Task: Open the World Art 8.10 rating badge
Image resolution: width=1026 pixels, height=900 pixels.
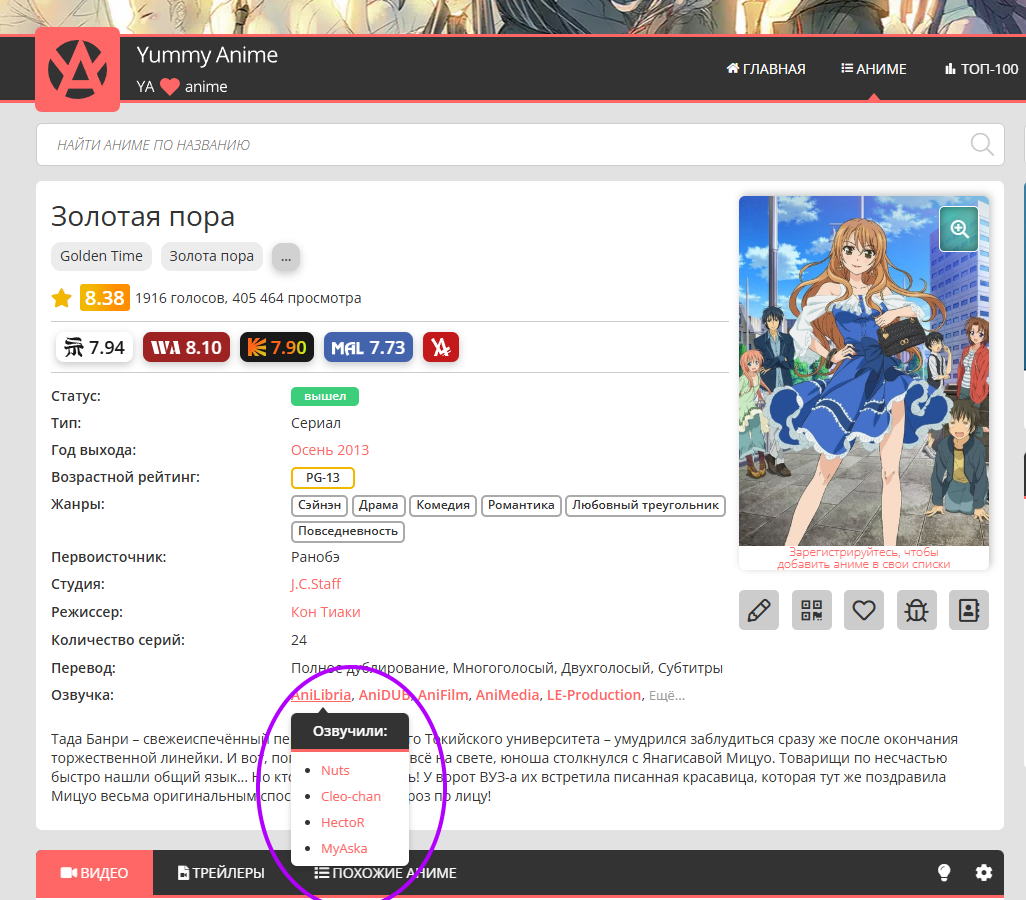Action: pos(186,348)
